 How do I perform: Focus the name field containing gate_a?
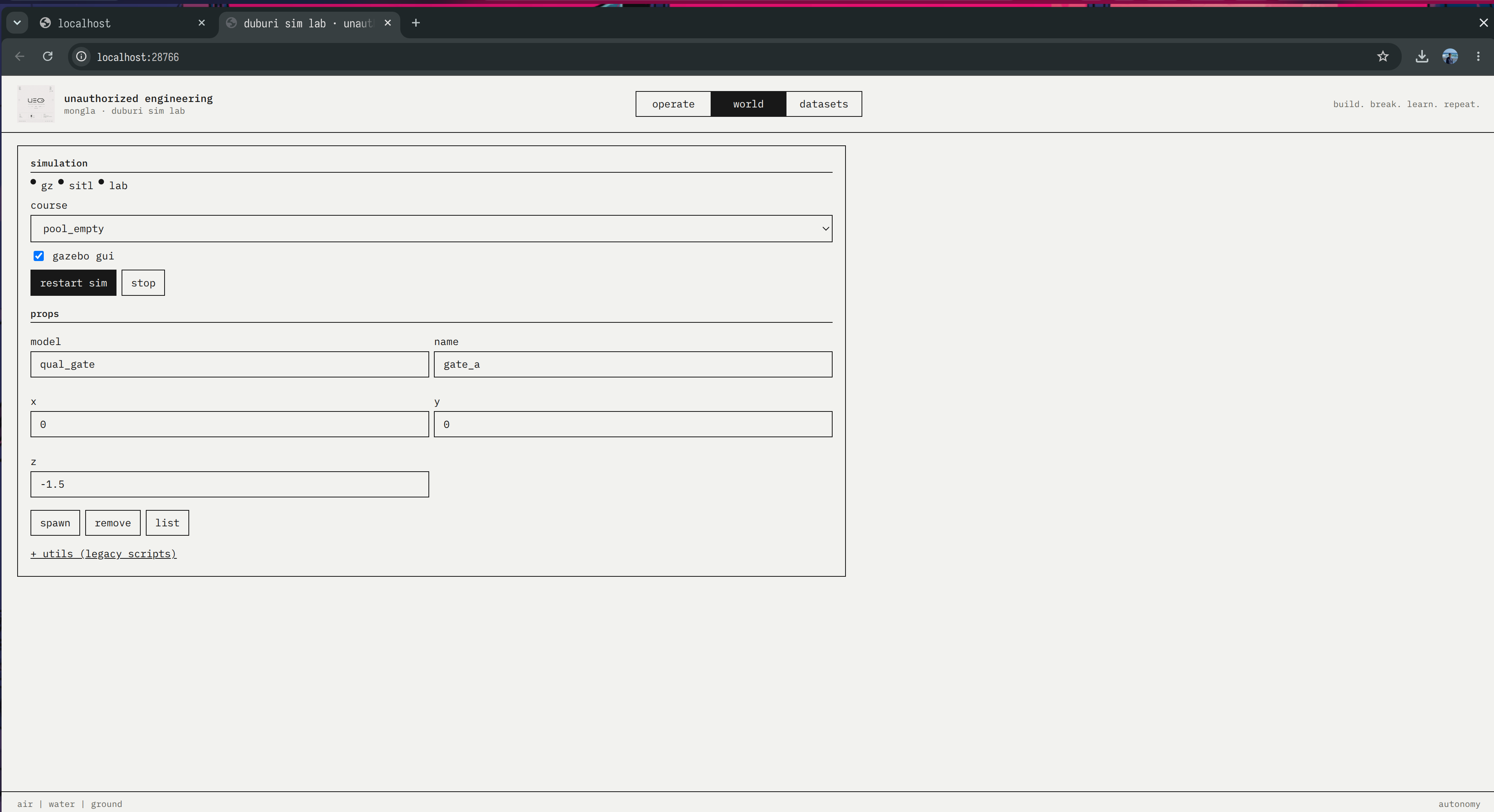[x=633, y=364]
